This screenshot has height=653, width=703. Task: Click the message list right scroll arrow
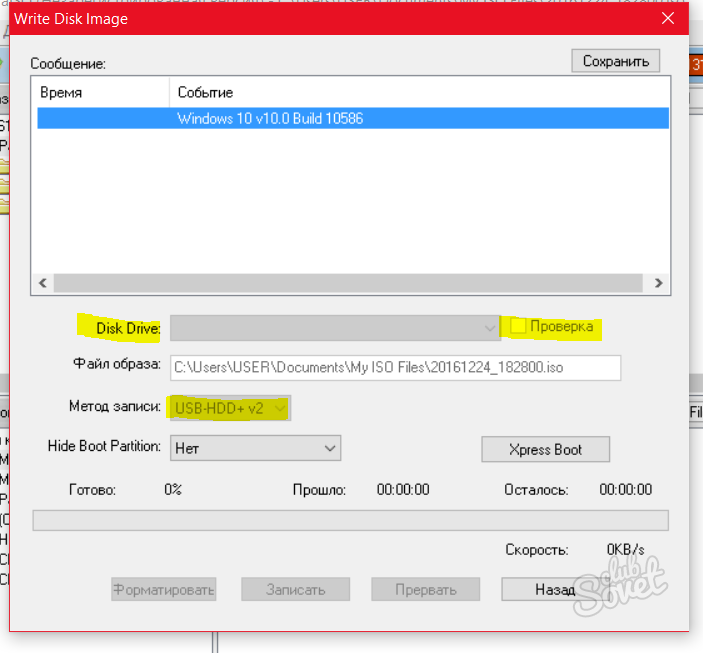click(x=659, y=284)
